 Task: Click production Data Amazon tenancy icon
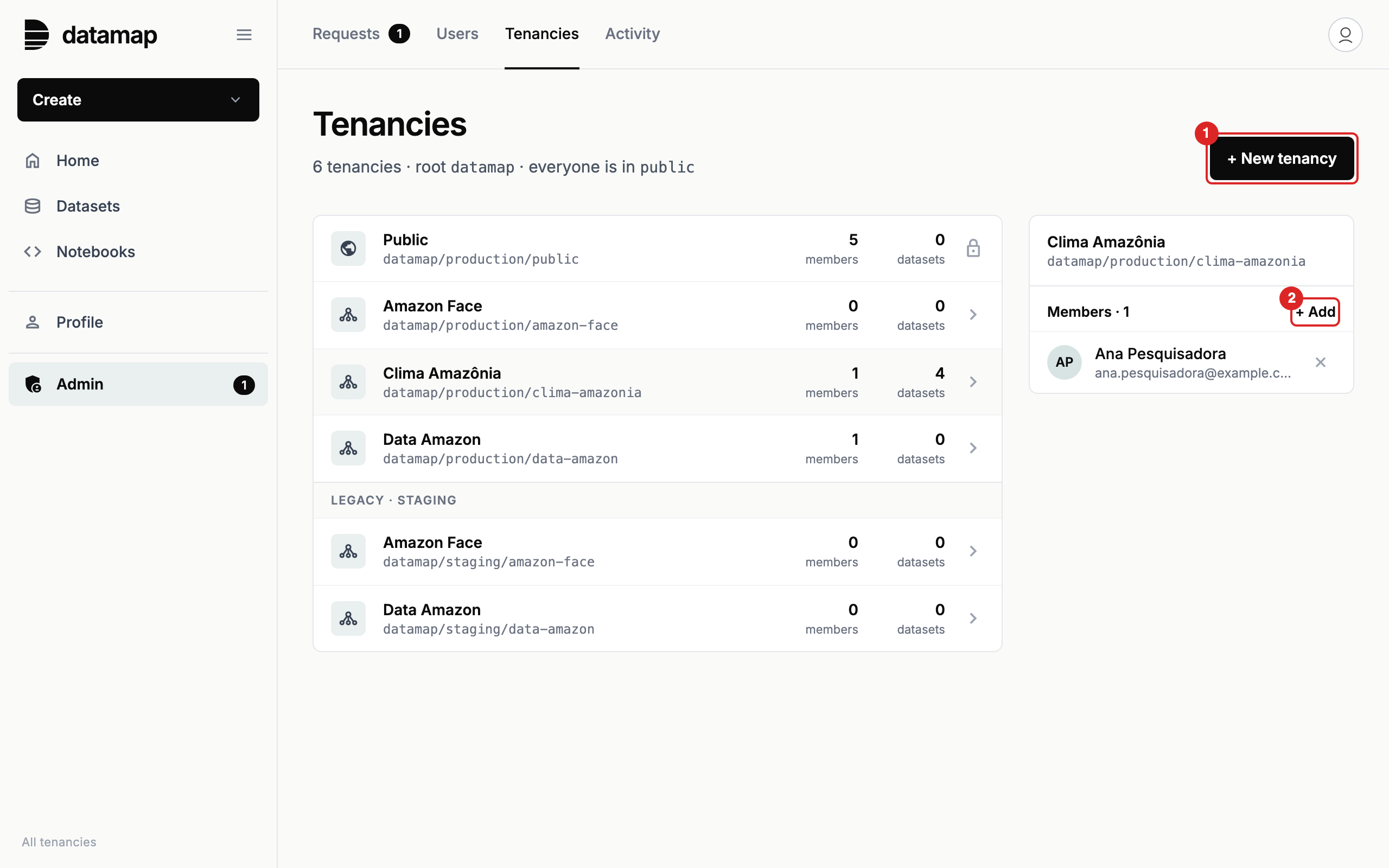click(348, 448)
